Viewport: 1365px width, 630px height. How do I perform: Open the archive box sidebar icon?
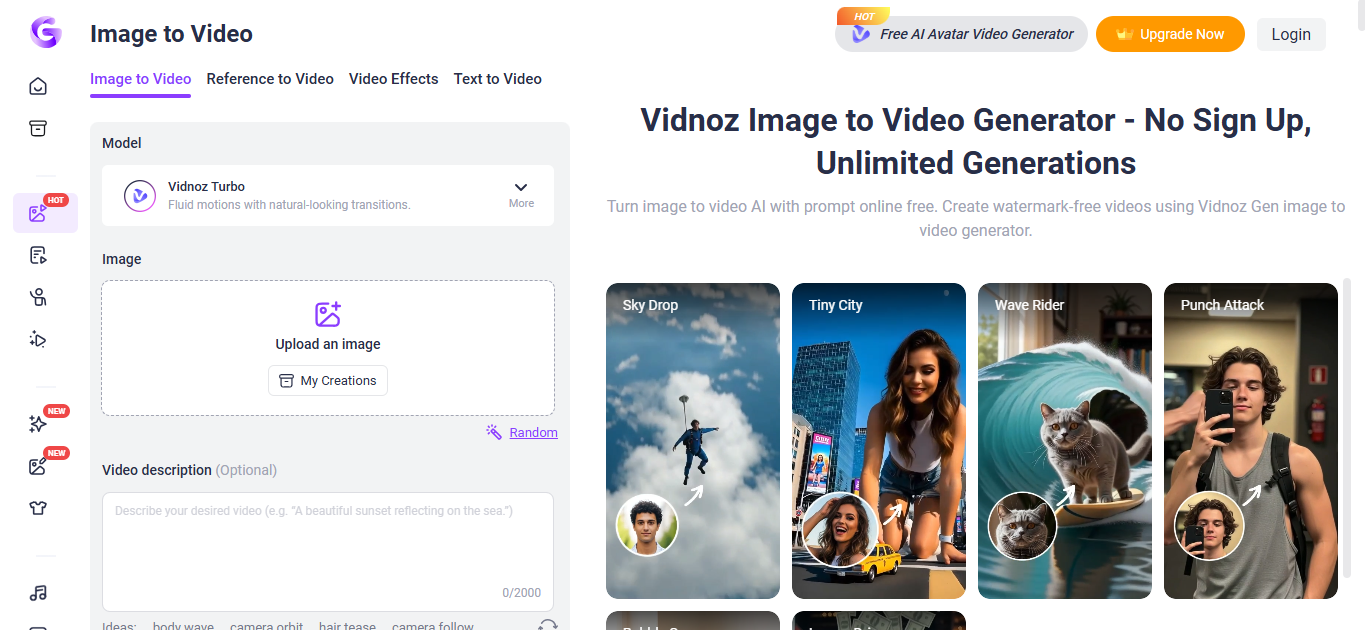click(x=38, y=128)
